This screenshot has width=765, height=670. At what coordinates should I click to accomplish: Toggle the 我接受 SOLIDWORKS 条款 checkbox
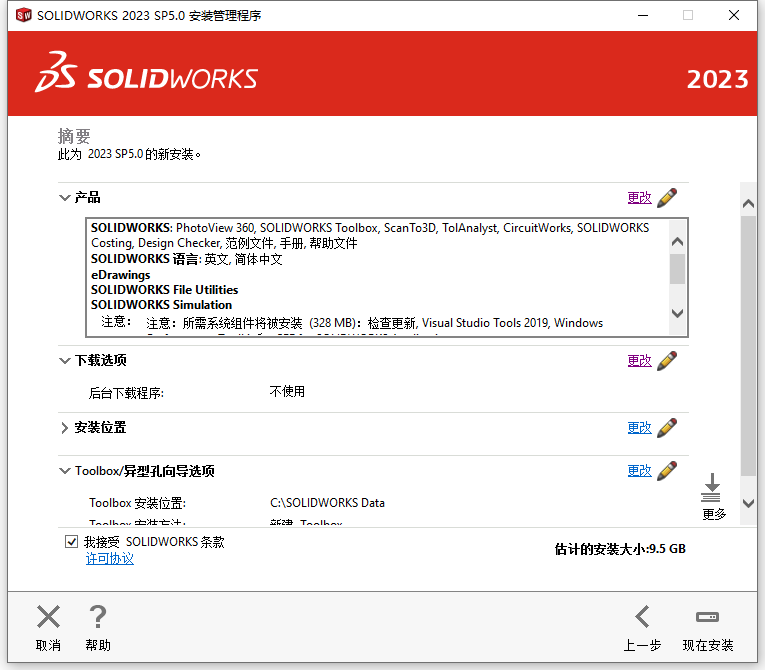point(71,542)
